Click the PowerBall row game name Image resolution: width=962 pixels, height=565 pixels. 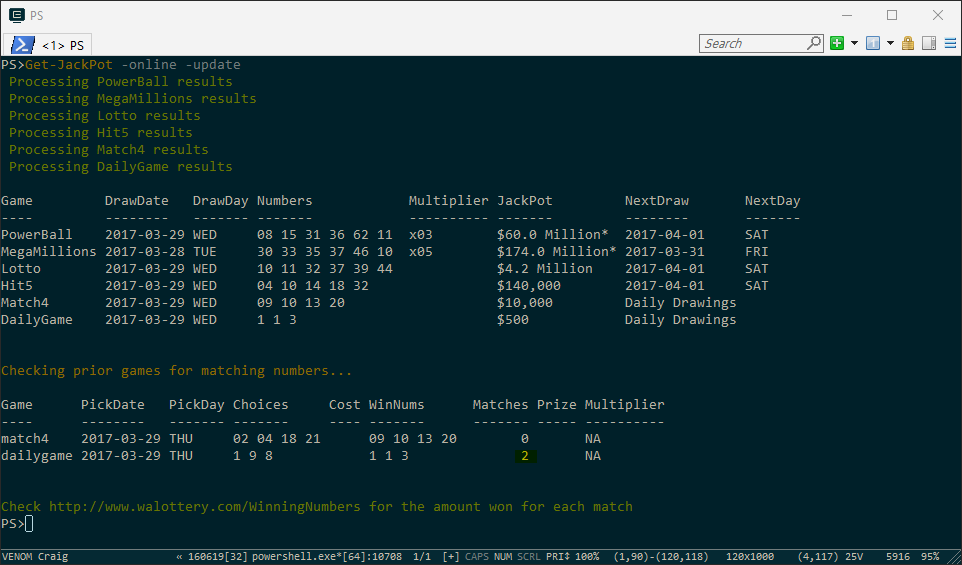37,234
